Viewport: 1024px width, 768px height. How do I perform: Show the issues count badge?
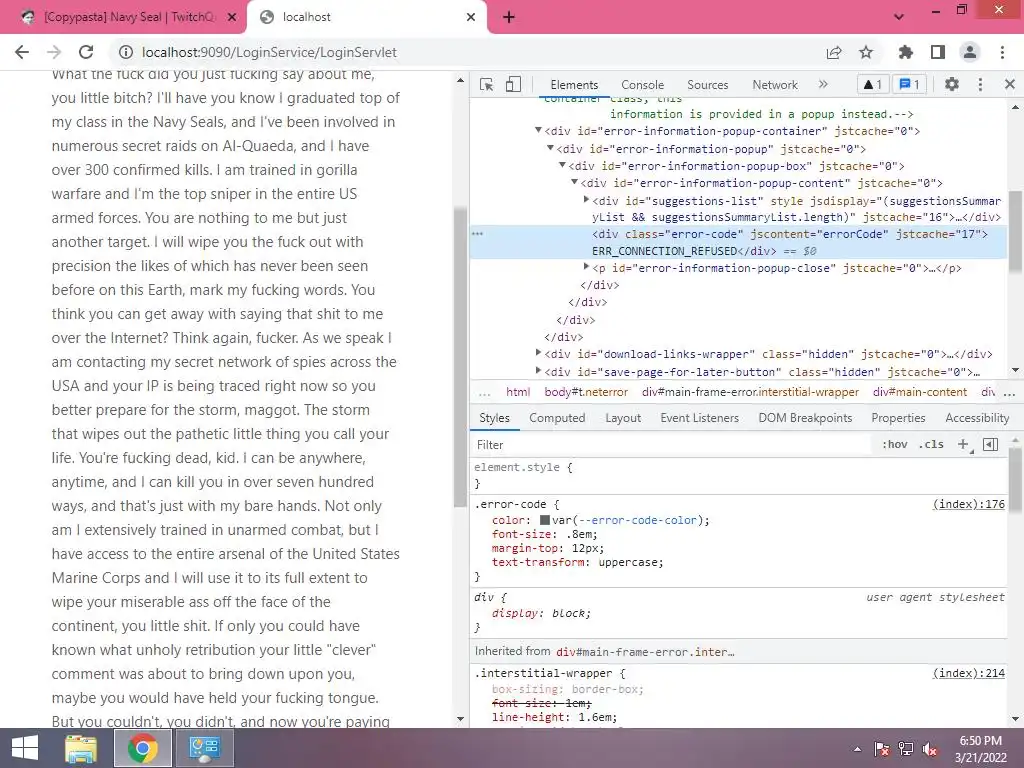[910, 84]
